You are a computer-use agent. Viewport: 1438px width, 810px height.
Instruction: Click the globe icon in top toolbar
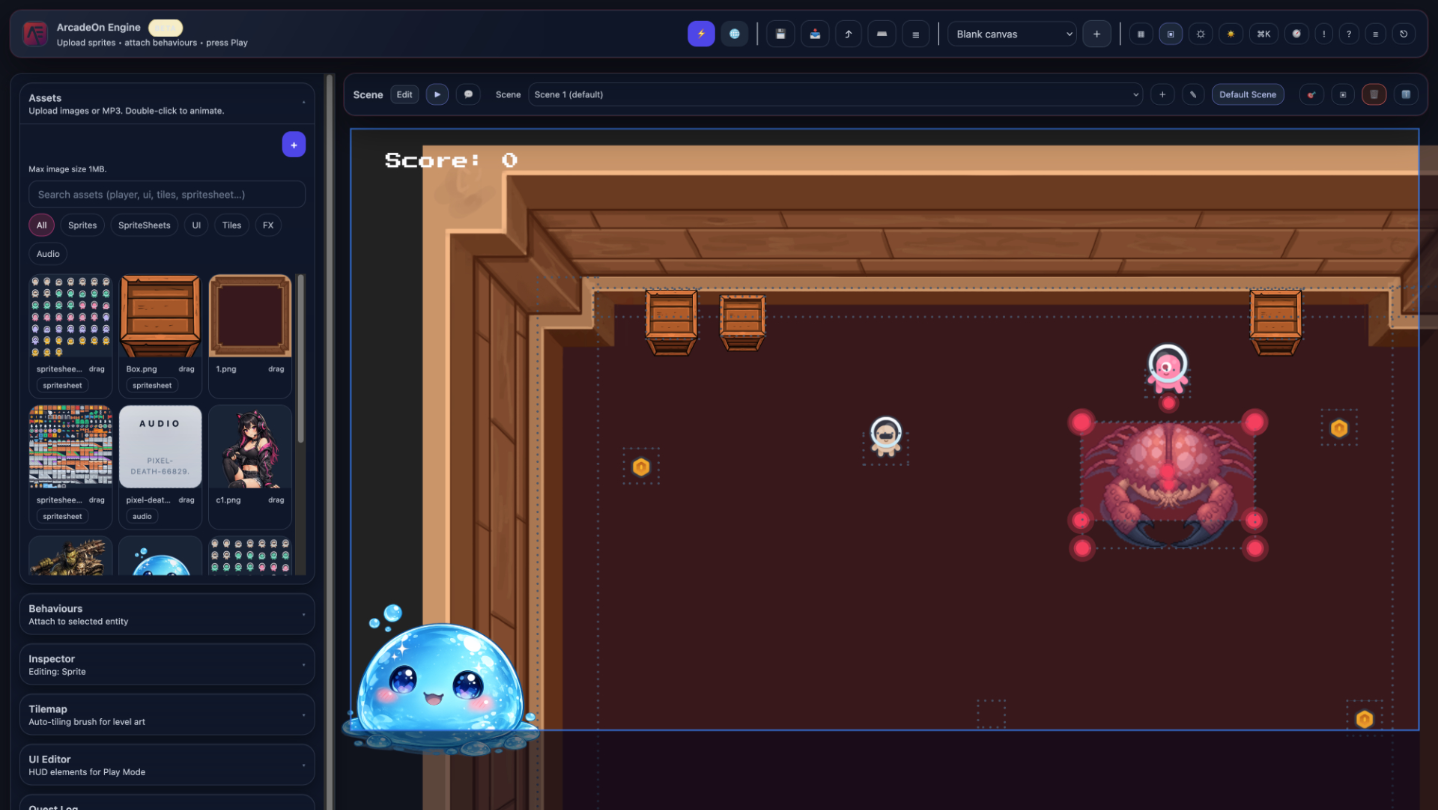(735, 34)
